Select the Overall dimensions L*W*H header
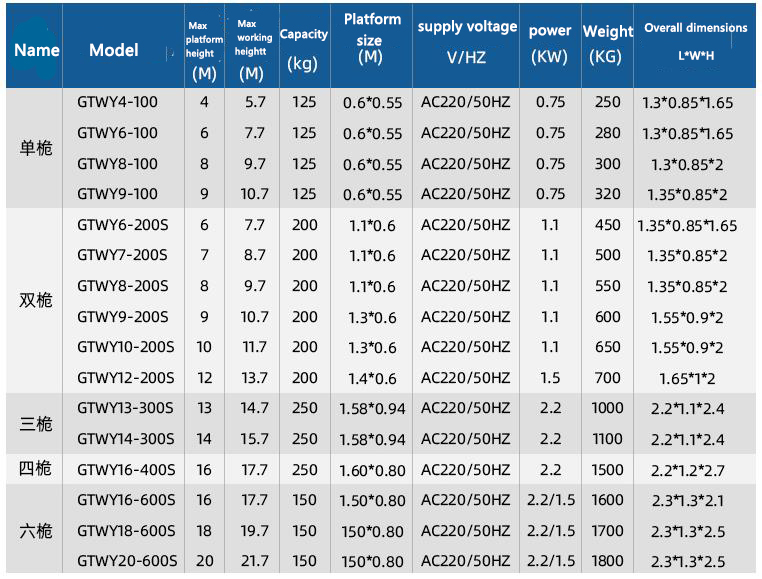762x579 pixels. point(695,42)
